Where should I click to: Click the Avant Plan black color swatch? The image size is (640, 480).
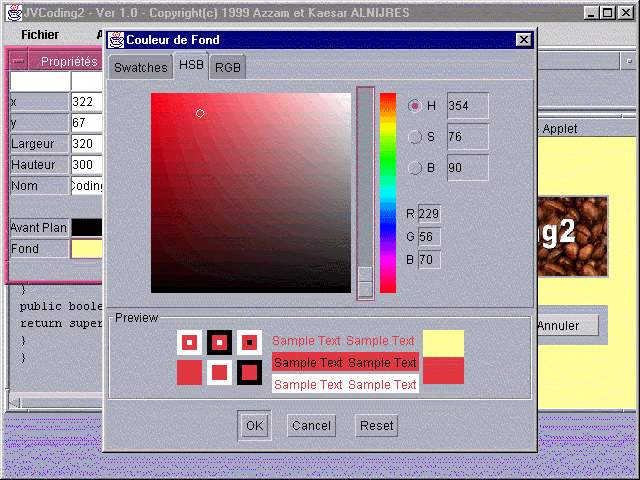pyautogui.click(x=87, y=227)
